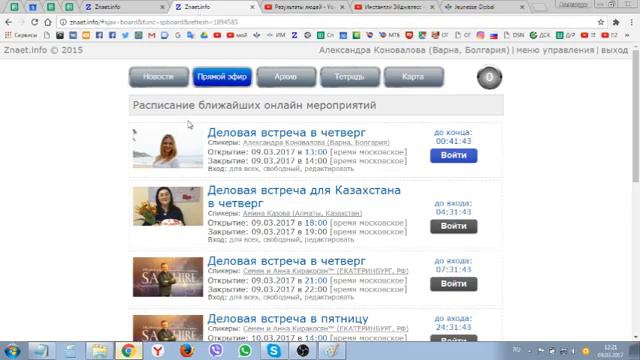Open the МТБ bookmark

click(x=389, y=35)
